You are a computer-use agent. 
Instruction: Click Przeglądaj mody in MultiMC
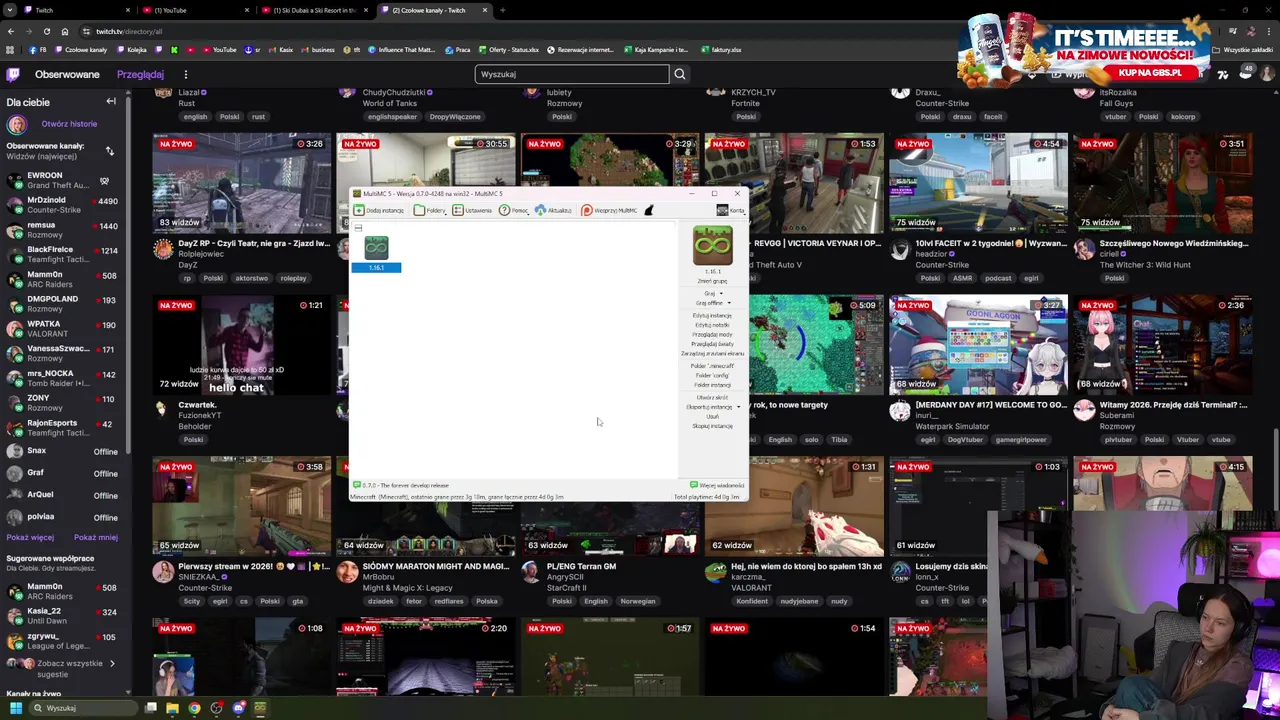point(712,335)
